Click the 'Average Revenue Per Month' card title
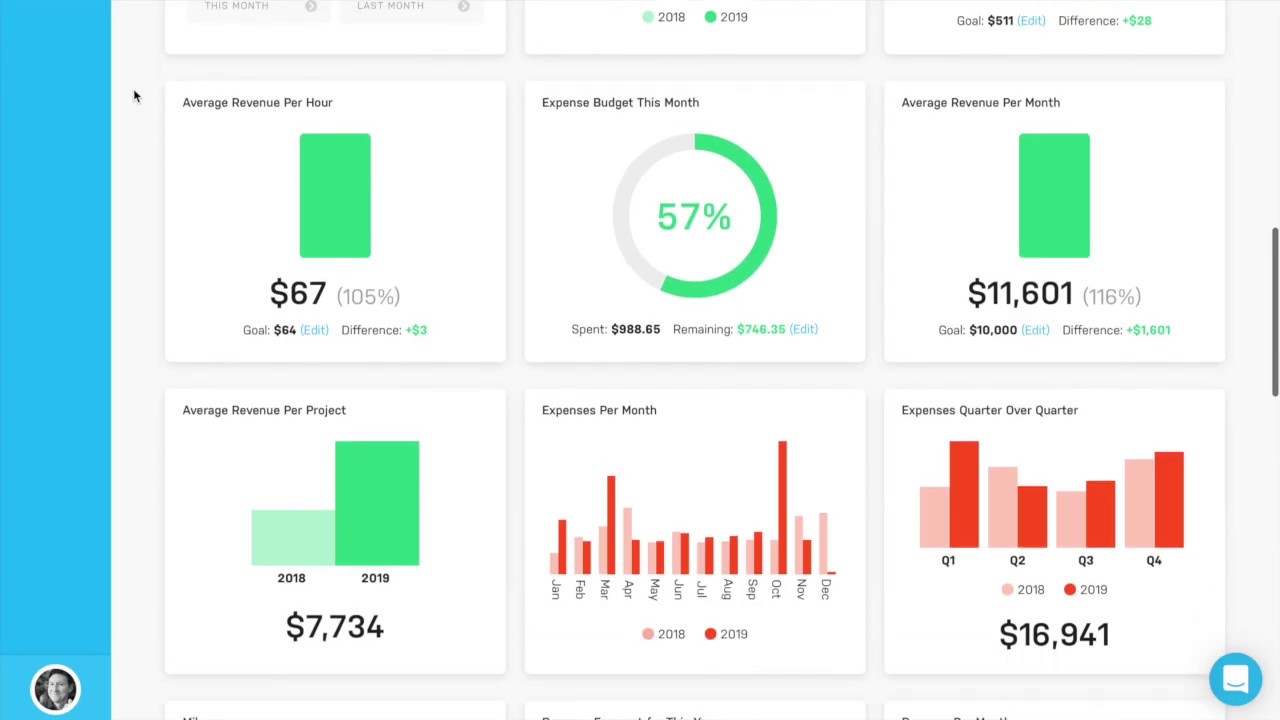The width and height of the screenshot is (1280, 720). click(980, 102)
